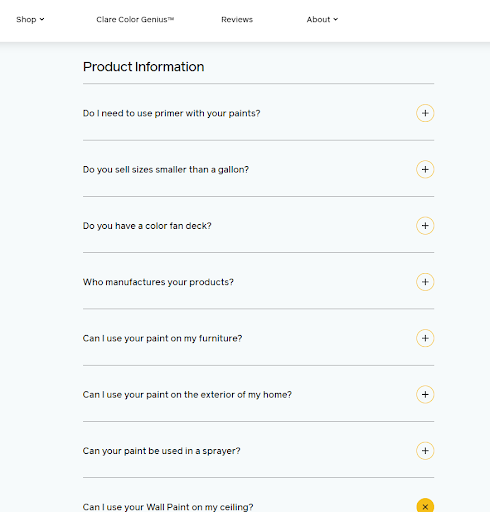Open the color fan deck plus icon

point(425,226)
